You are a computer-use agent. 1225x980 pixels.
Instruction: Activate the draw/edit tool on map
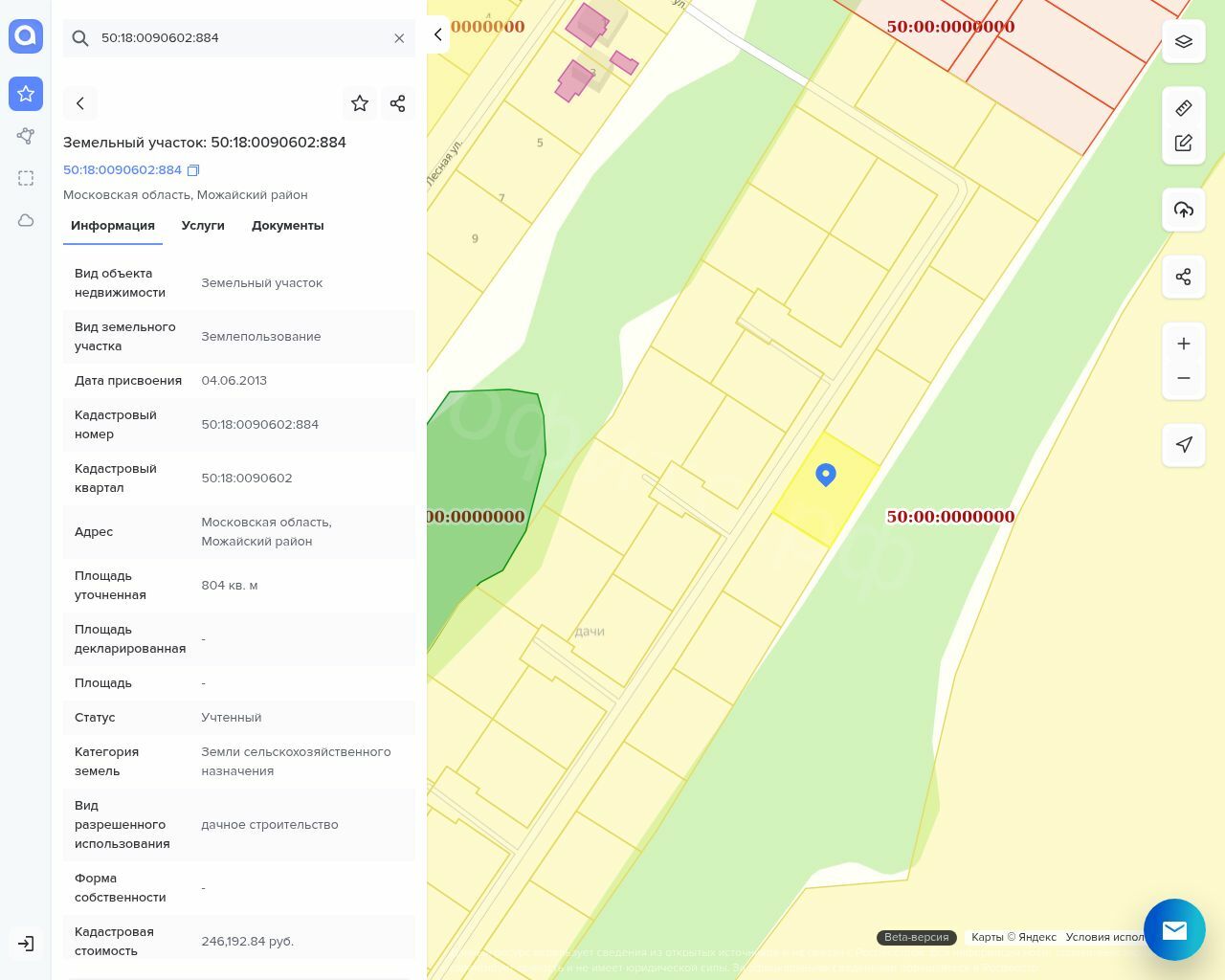[x=1184, y=144]
